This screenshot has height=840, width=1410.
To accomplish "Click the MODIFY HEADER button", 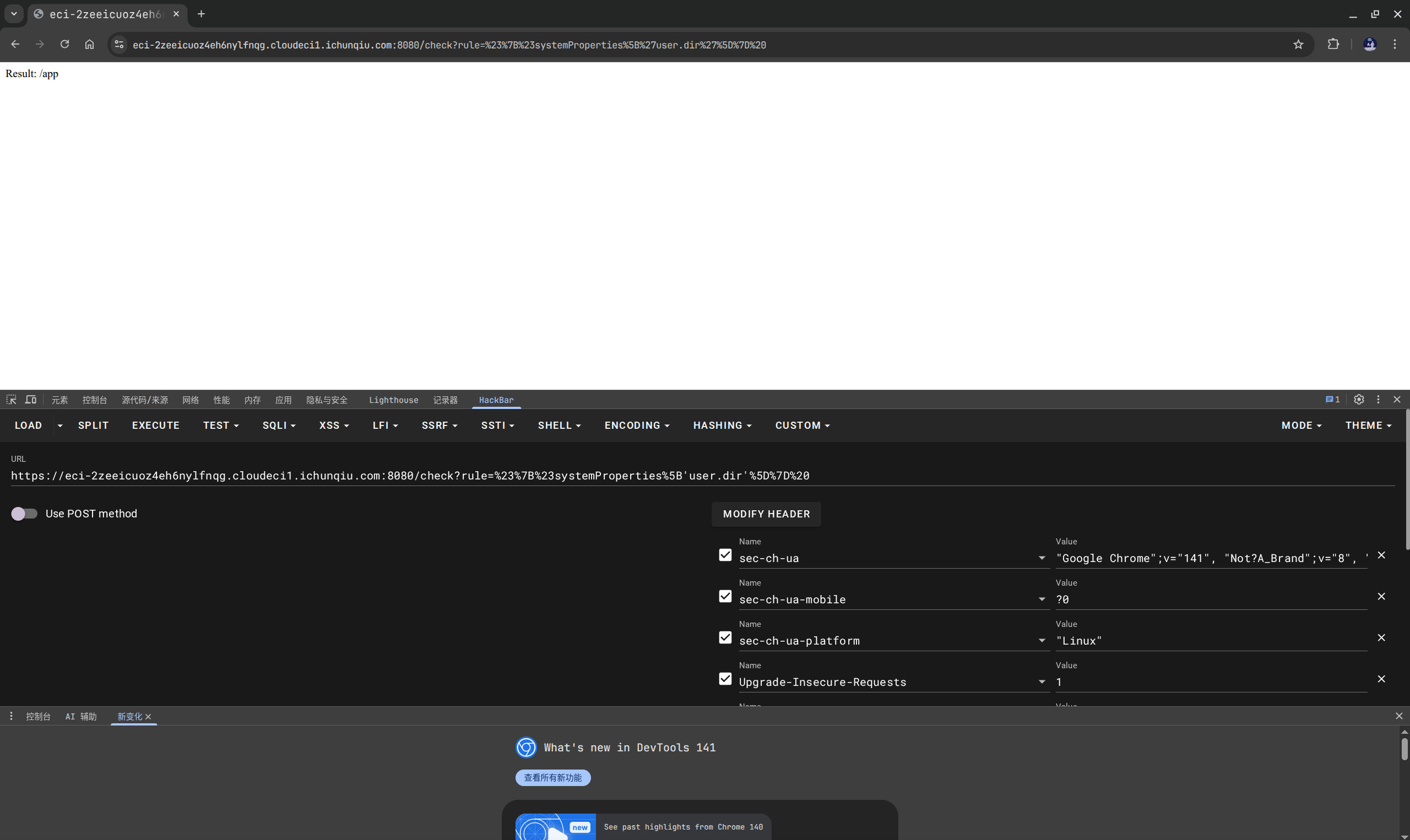I will [x=766, y=514].
